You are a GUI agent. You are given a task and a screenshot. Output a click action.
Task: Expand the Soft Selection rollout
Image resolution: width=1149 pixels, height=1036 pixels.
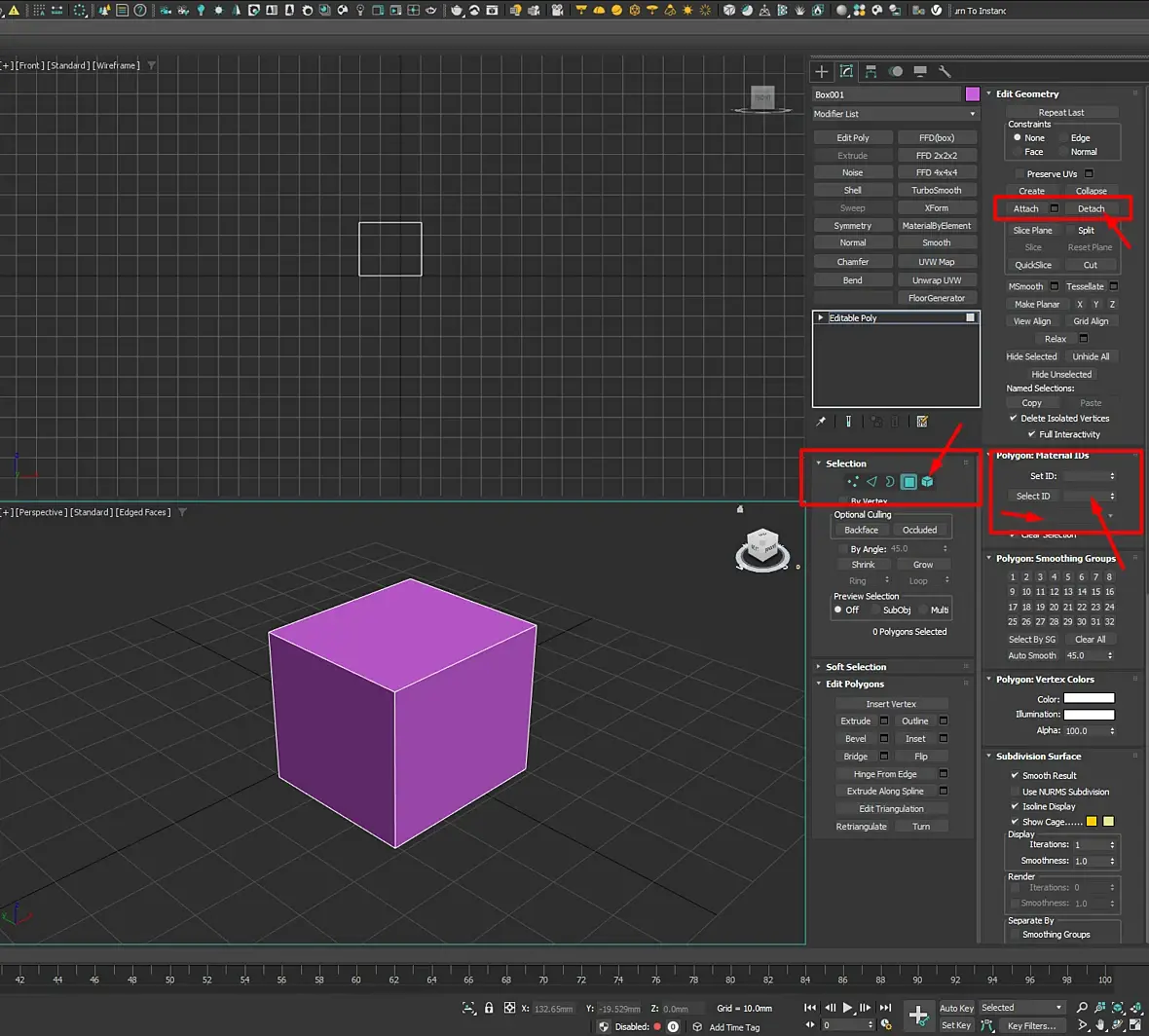pos(855,667)
